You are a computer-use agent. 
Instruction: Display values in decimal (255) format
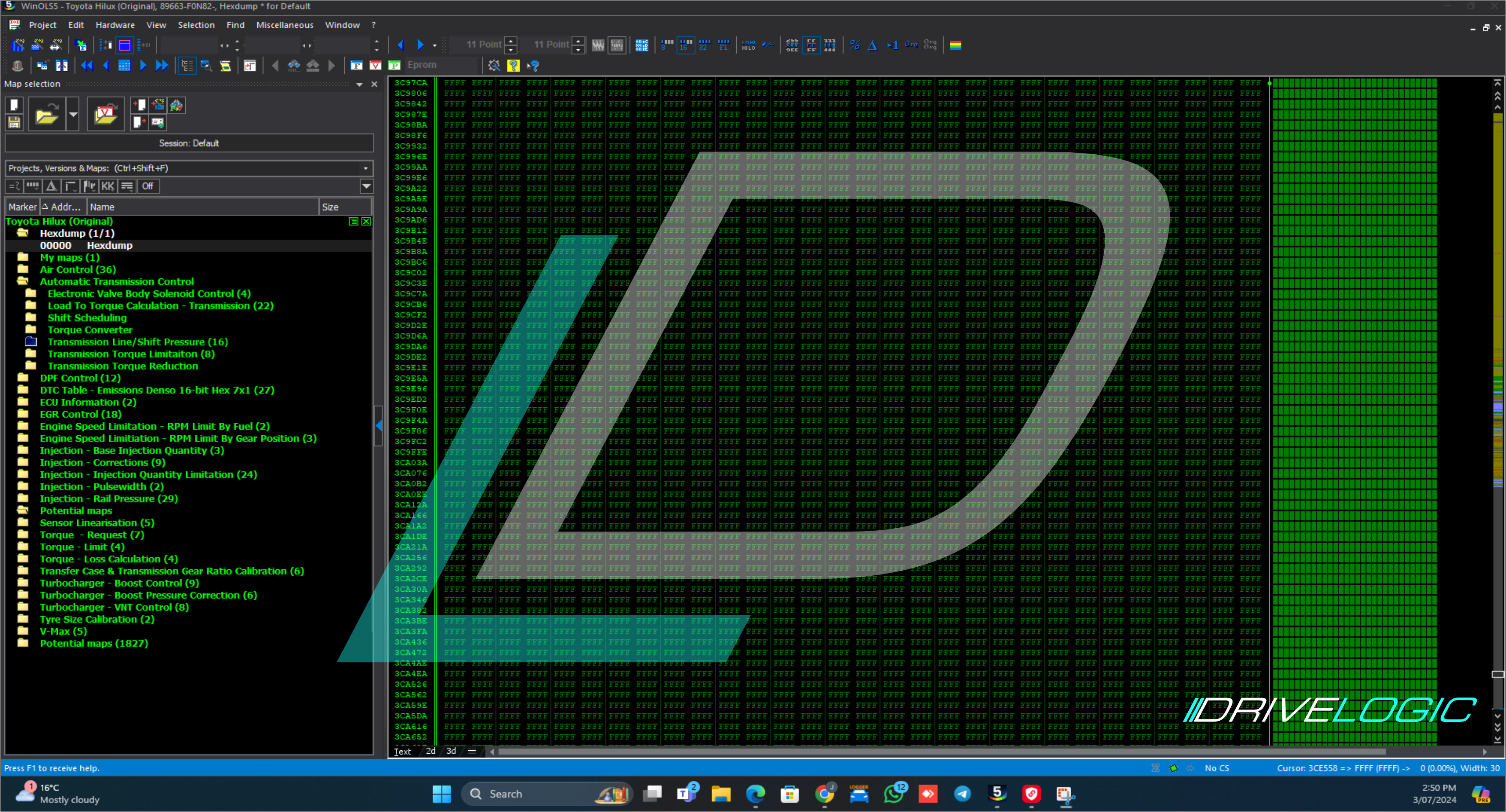[x=792, y=45]
